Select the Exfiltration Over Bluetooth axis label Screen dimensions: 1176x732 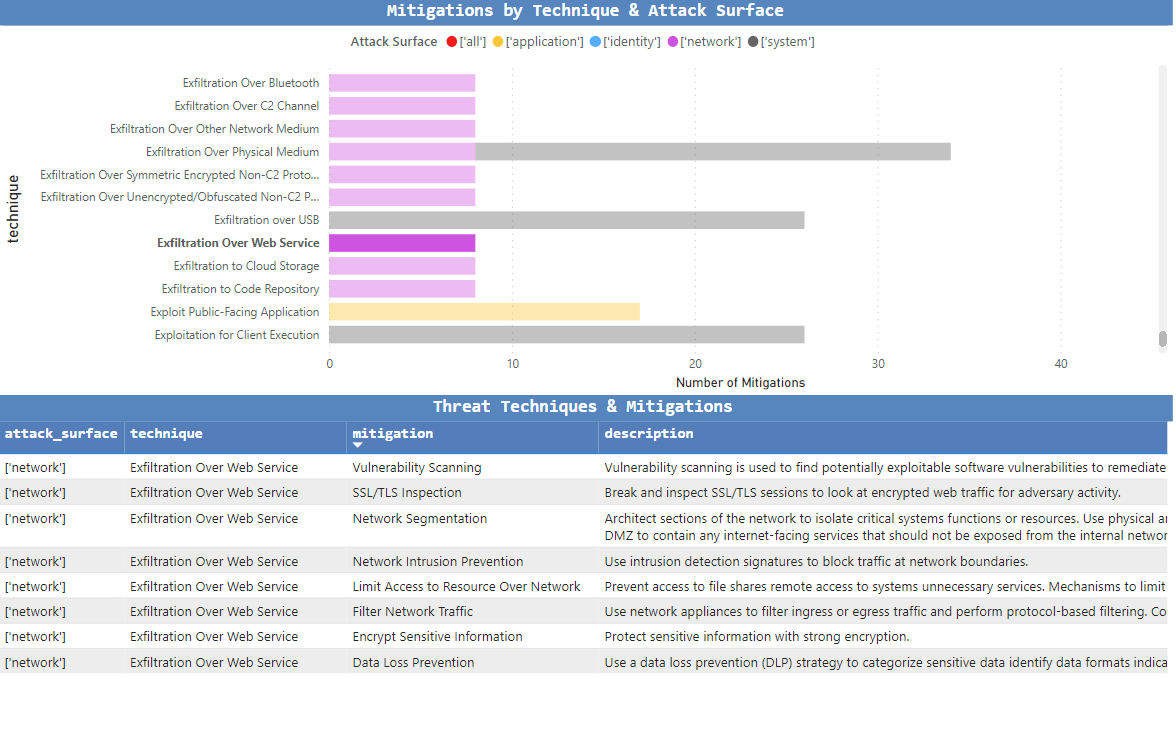coord(250,82)
